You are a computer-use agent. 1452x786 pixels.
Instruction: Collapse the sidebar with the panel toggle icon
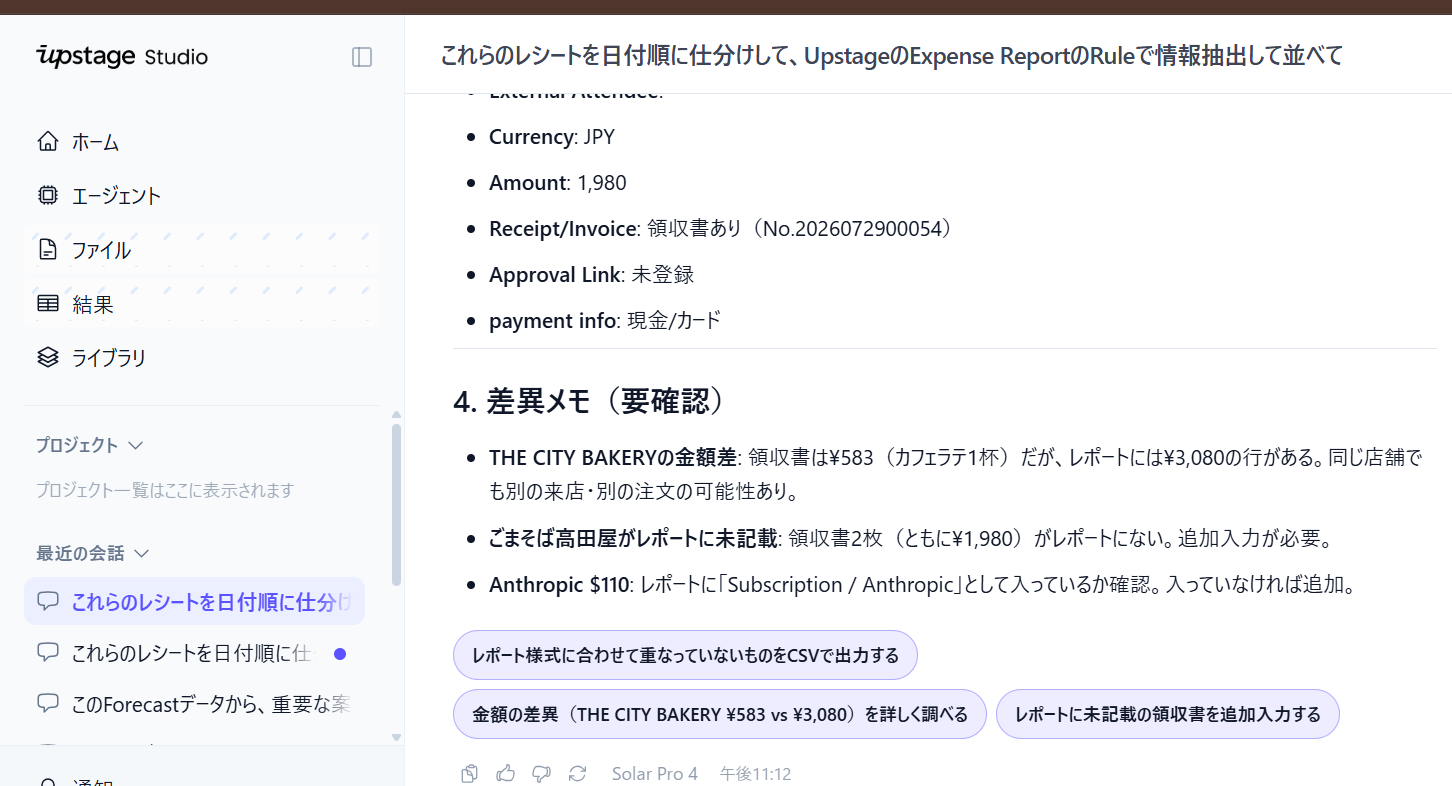coord(362,57)
